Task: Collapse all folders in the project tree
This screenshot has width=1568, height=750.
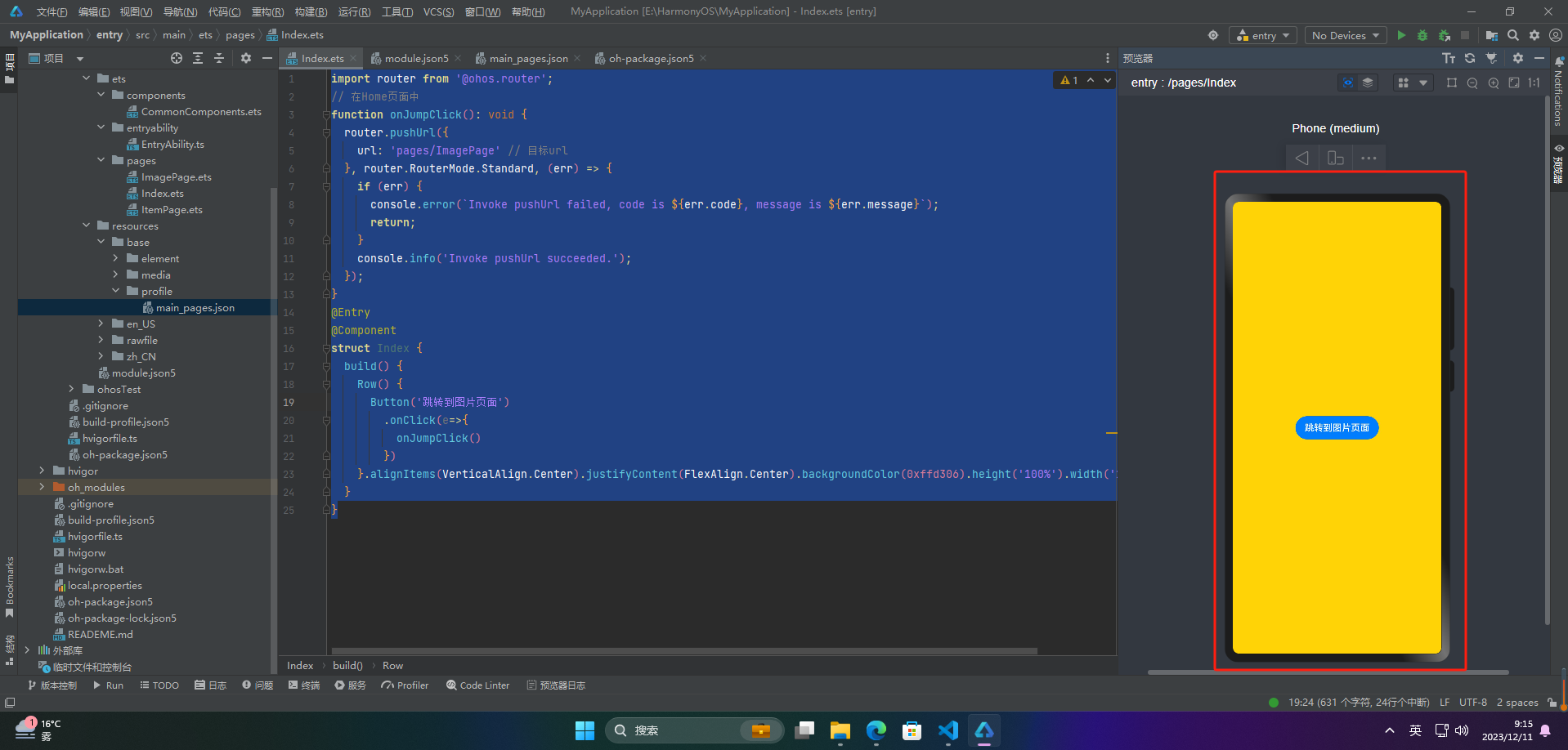Action: tap(219, 58)
